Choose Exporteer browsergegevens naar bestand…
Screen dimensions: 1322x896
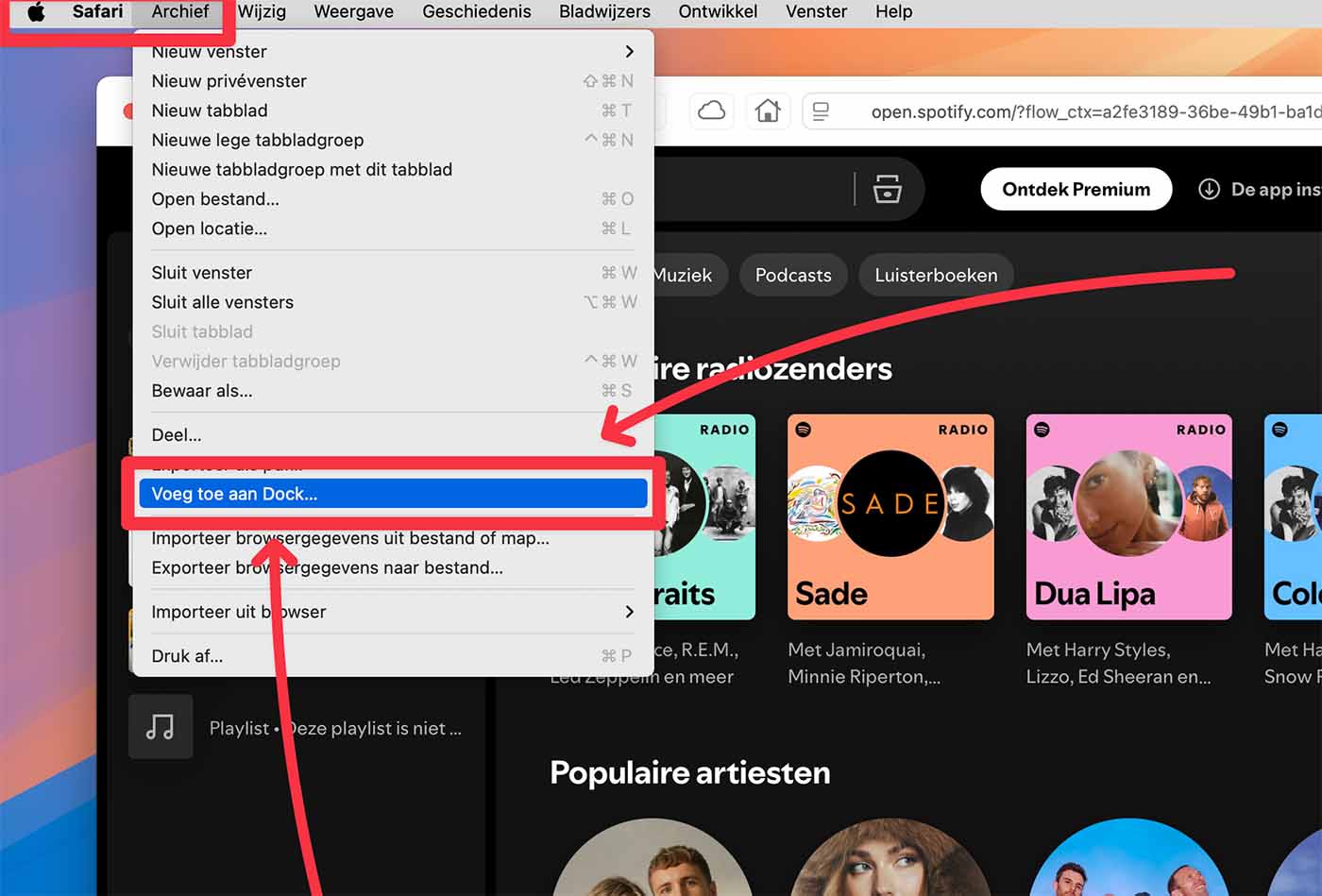click(393, 567)
